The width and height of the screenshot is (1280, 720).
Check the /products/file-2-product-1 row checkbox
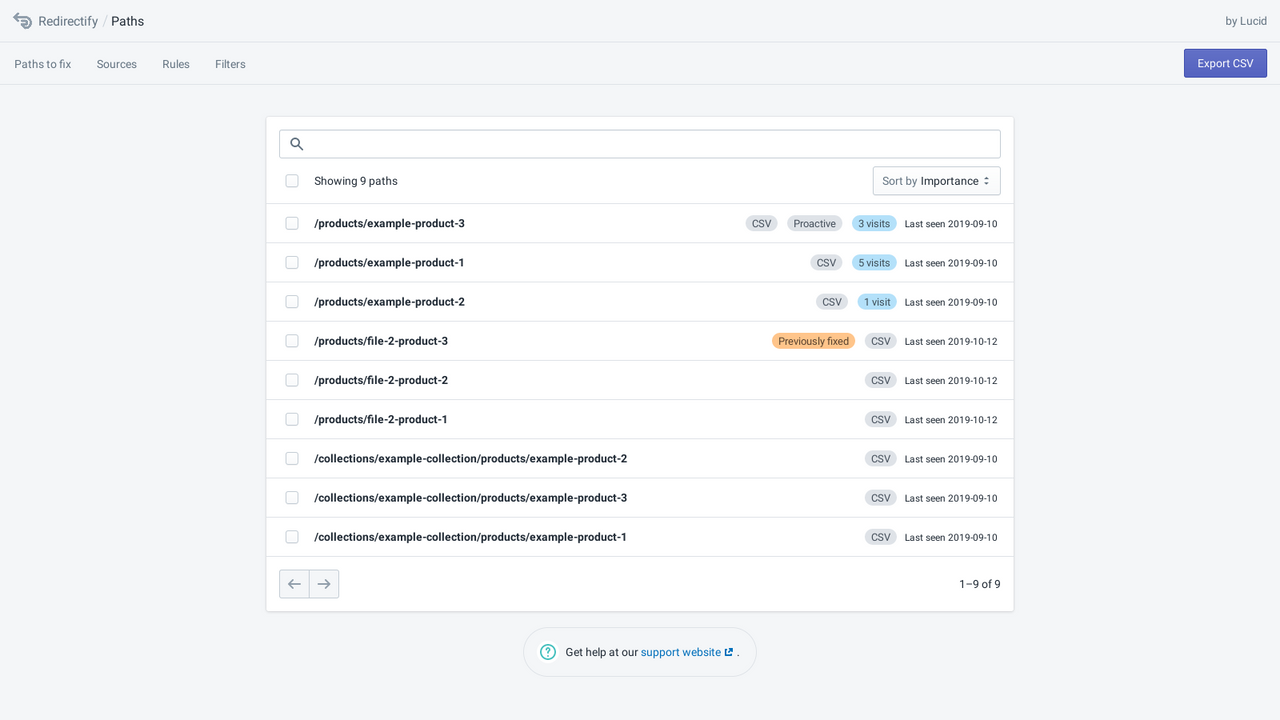292,419
